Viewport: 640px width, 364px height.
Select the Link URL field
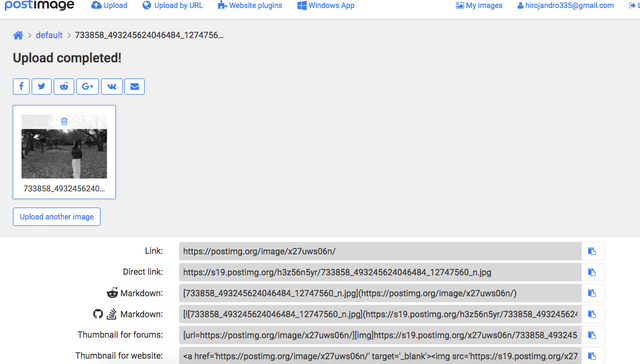[x=380, y=251]
